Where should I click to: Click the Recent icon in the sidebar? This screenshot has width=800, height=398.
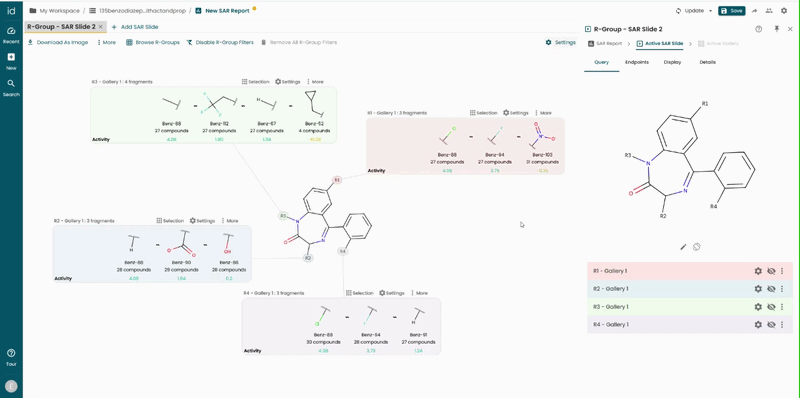[11, 35]
